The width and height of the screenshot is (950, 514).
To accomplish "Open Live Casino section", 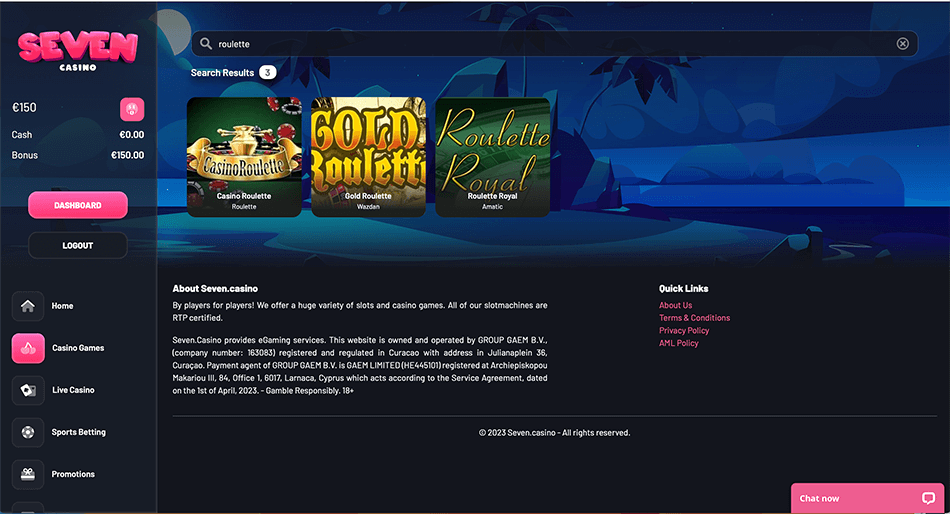I will tap(73, 390).
